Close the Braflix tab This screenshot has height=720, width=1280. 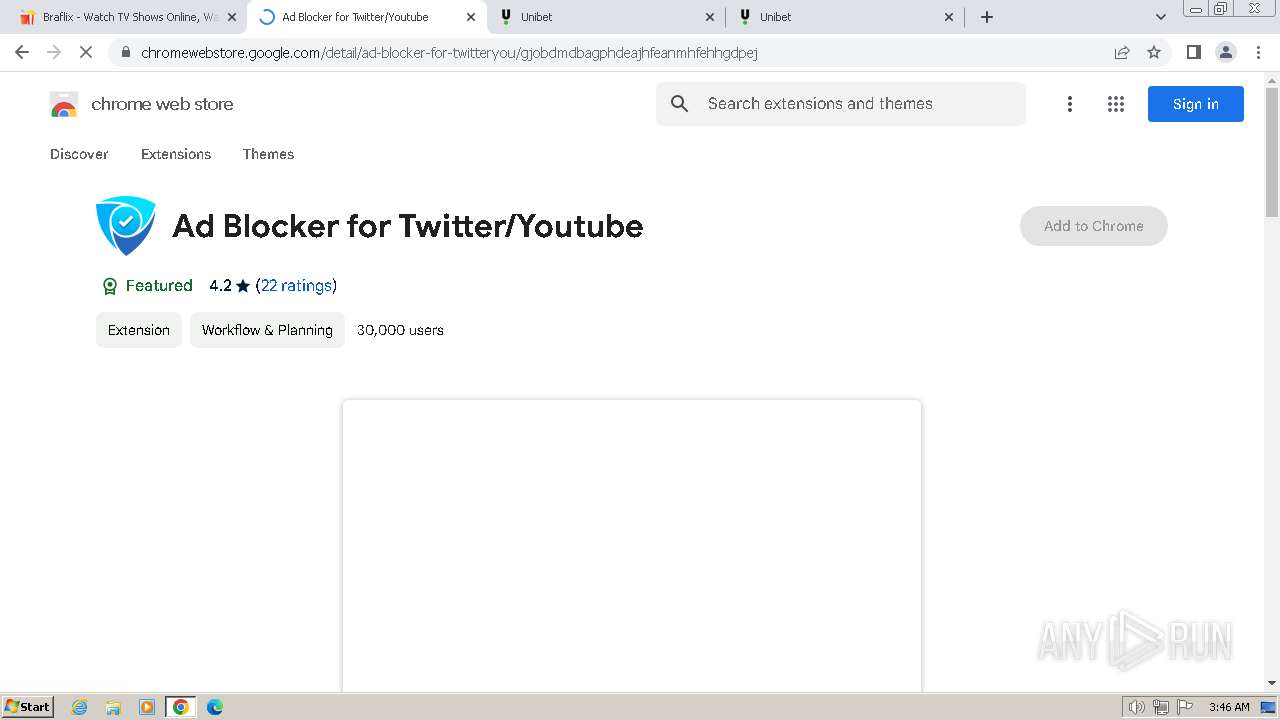[x=232, y=17]
